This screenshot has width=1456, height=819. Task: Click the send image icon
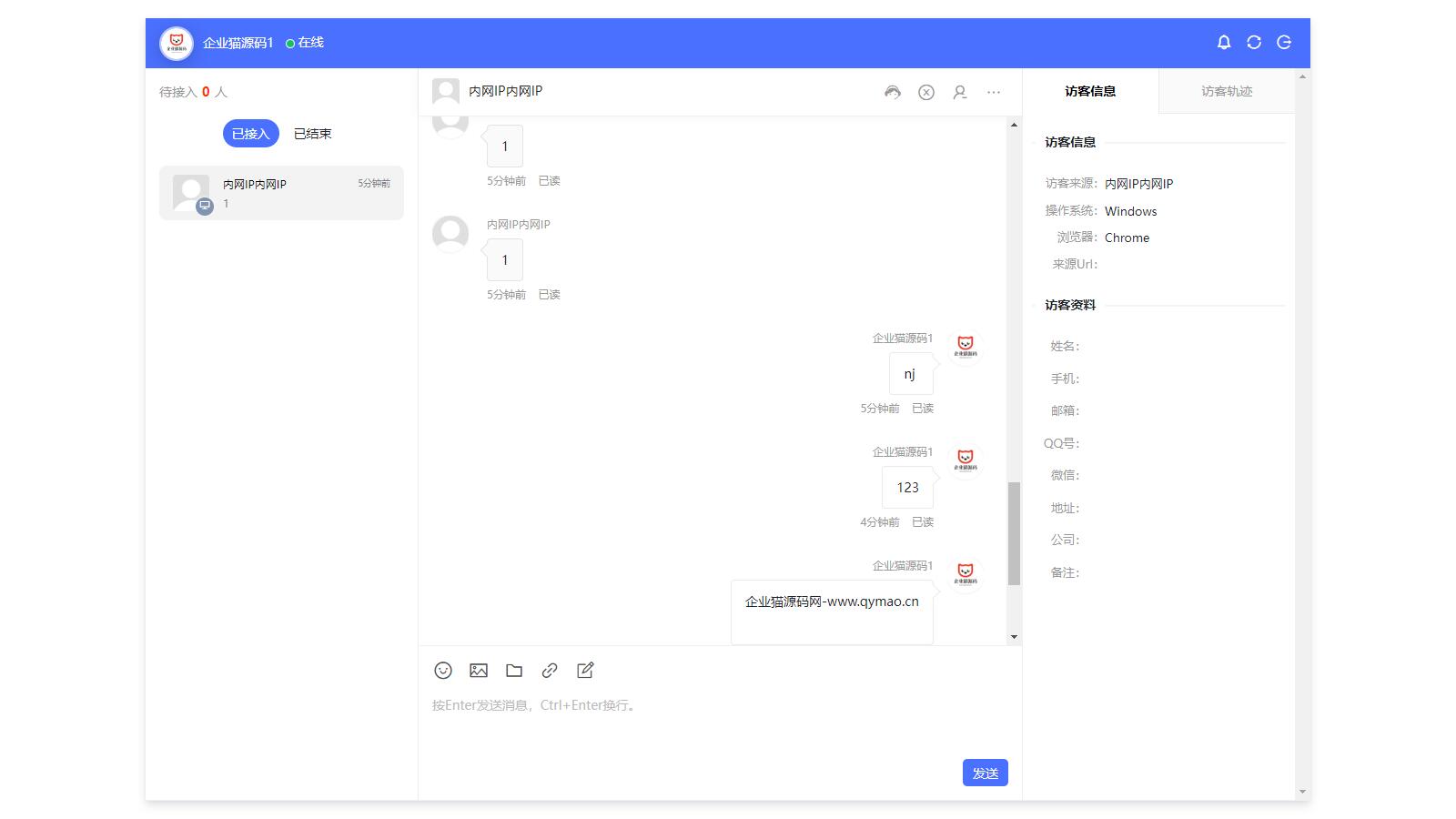point(479,670)
